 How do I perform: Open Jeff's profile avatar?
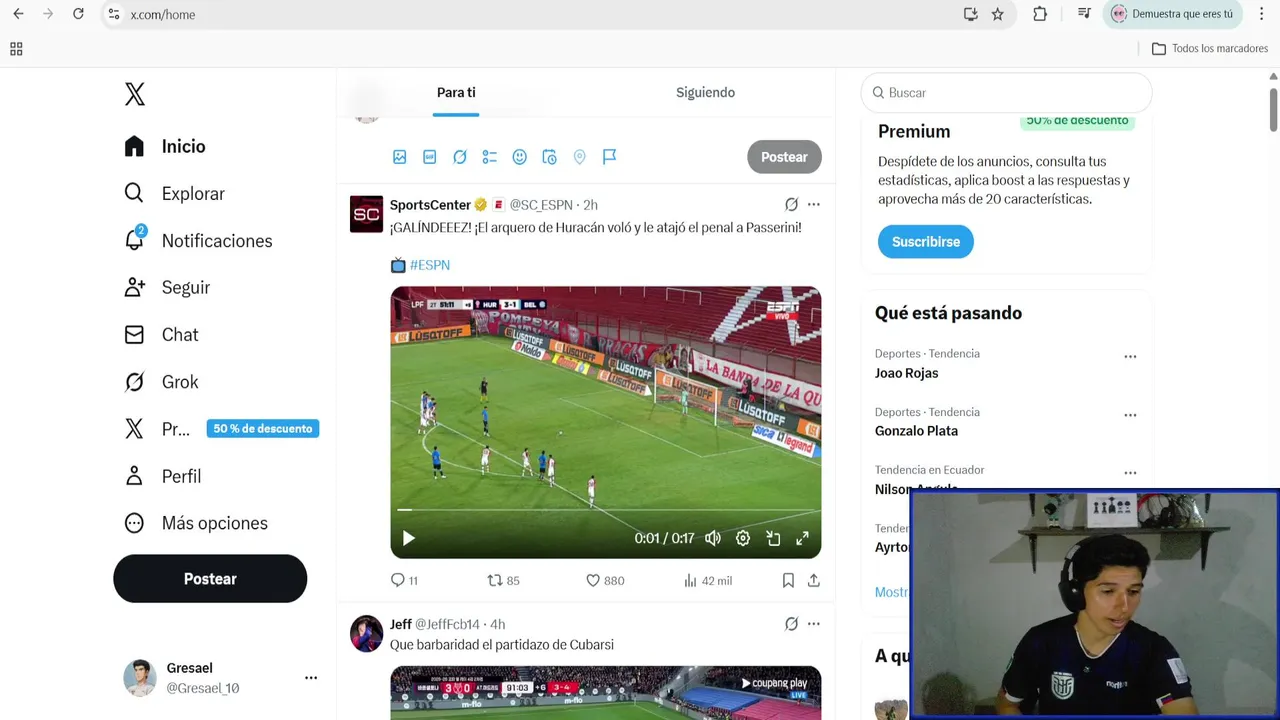367,633
